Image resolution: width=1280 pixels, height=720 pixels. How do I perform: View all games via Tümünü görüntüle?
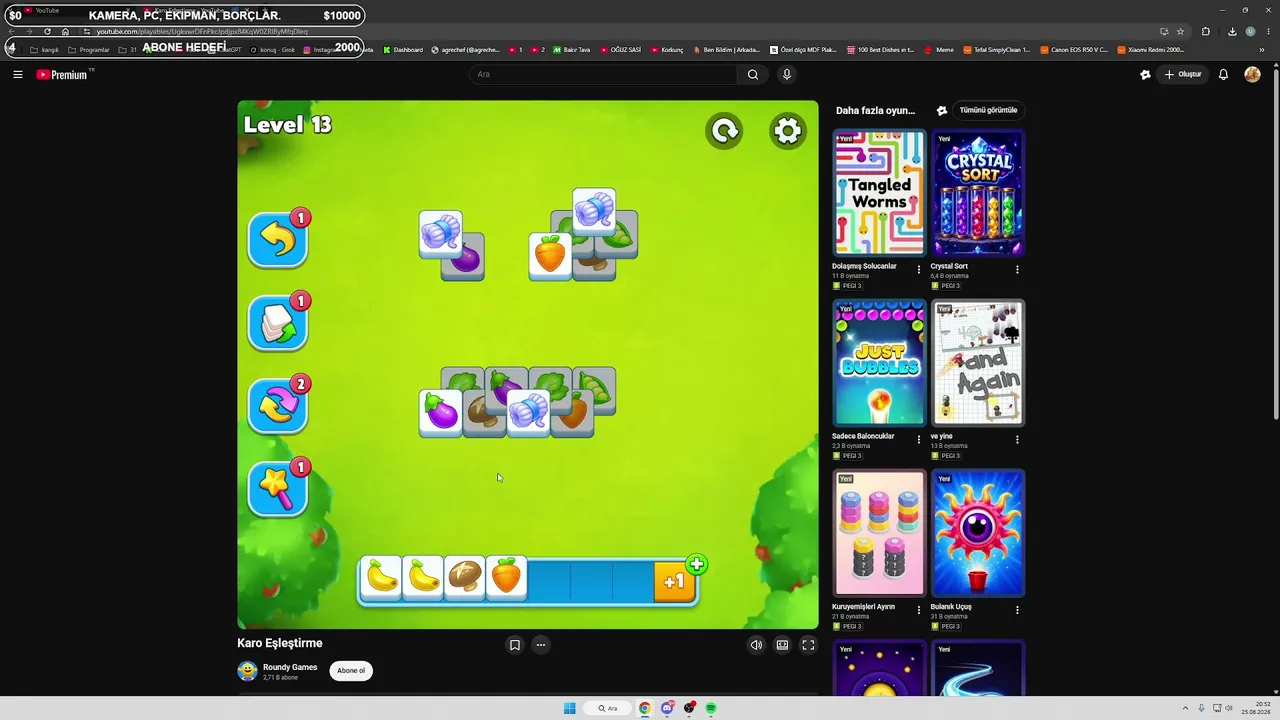[x=988, y=110]
